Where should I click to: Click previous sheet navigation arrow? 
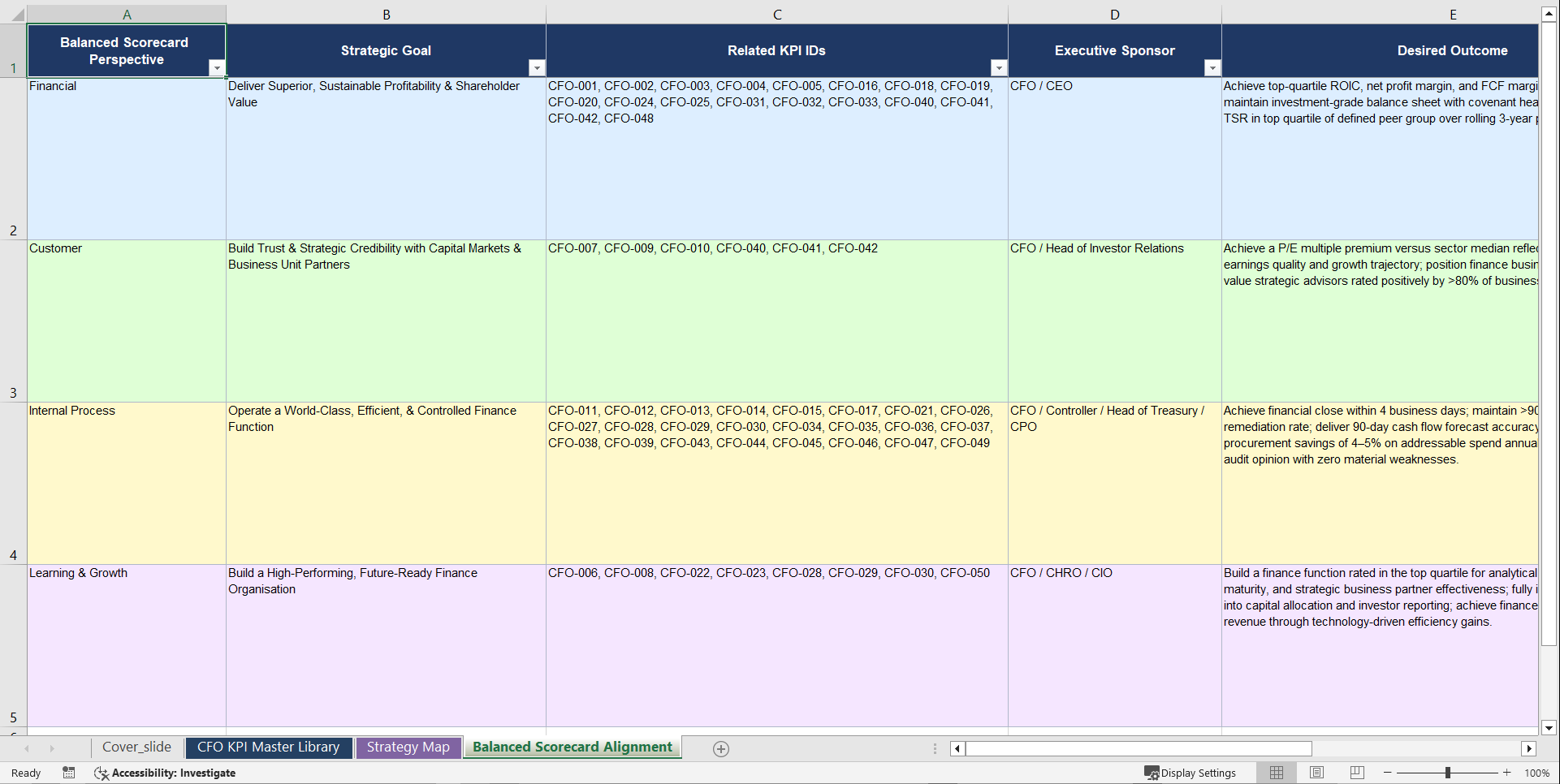tap(27, 748)
